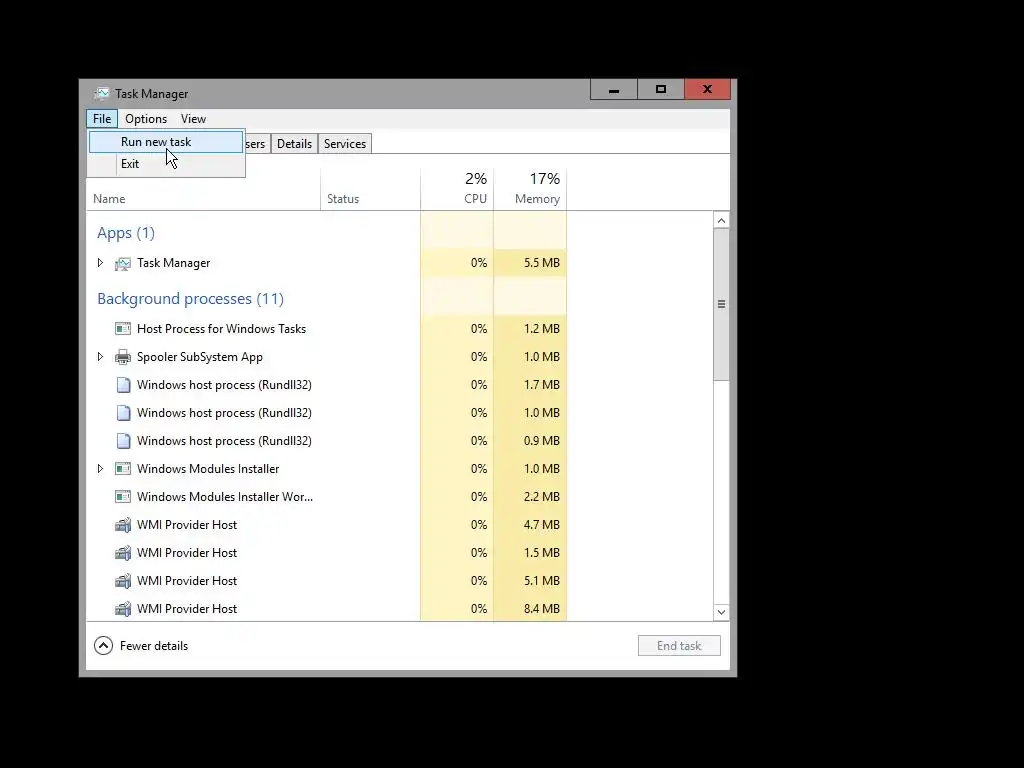Image resolution: width=1024 pixels, height=768 pixels.
Task: Click icon of Rundll32 row using 1.7 MB
Action: (x=123, y=385)
